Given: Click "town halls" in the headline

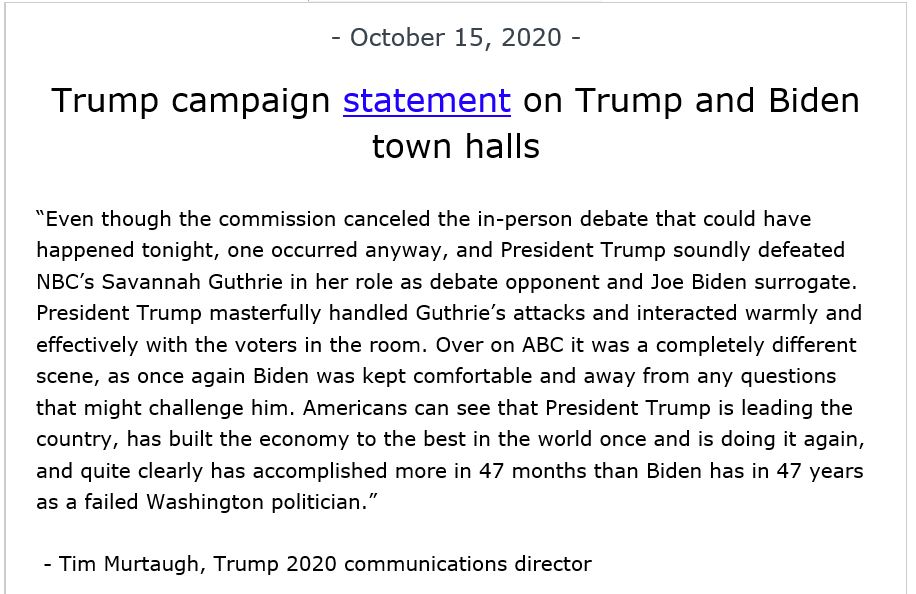Looking at the screenshot, I should [456, 146].
